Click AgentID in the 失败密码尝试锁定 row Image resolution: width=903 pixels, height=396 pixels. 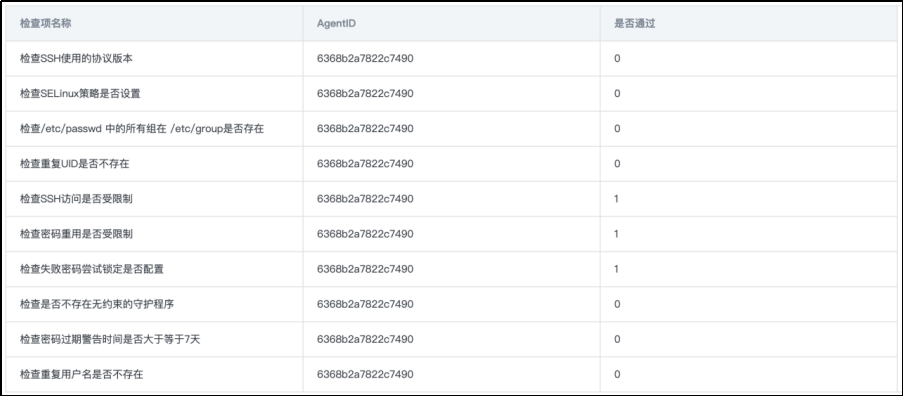[365, 269]
